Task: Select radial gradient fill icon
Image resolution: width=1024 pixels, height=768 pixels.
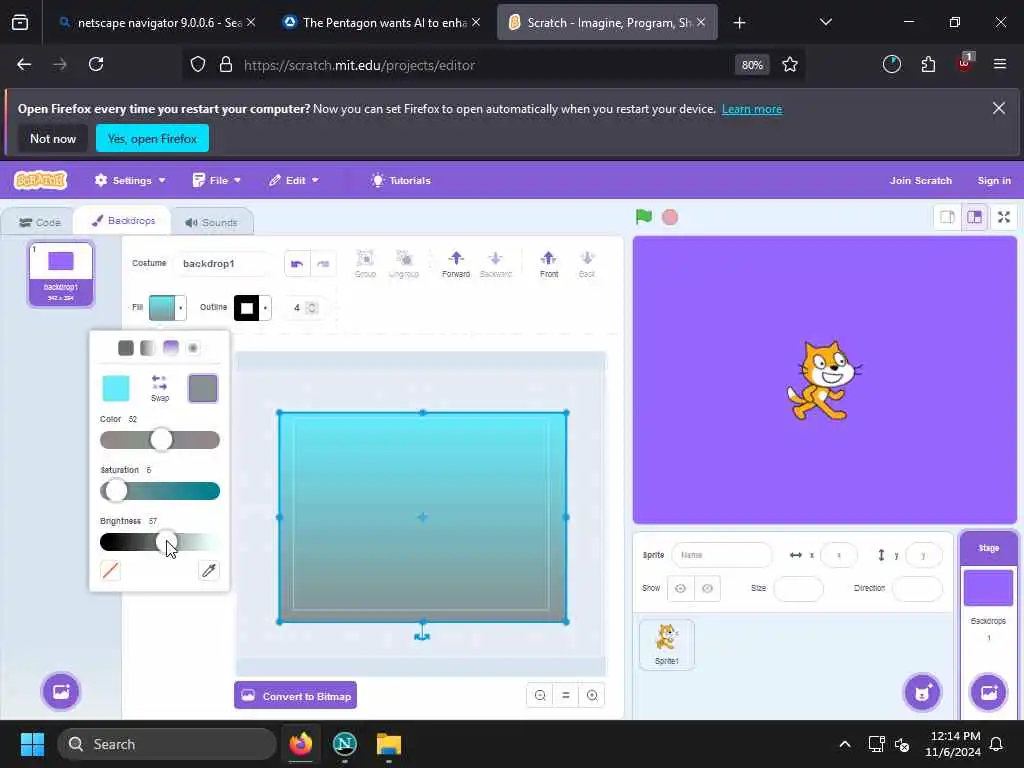Action: coord(193,348)
